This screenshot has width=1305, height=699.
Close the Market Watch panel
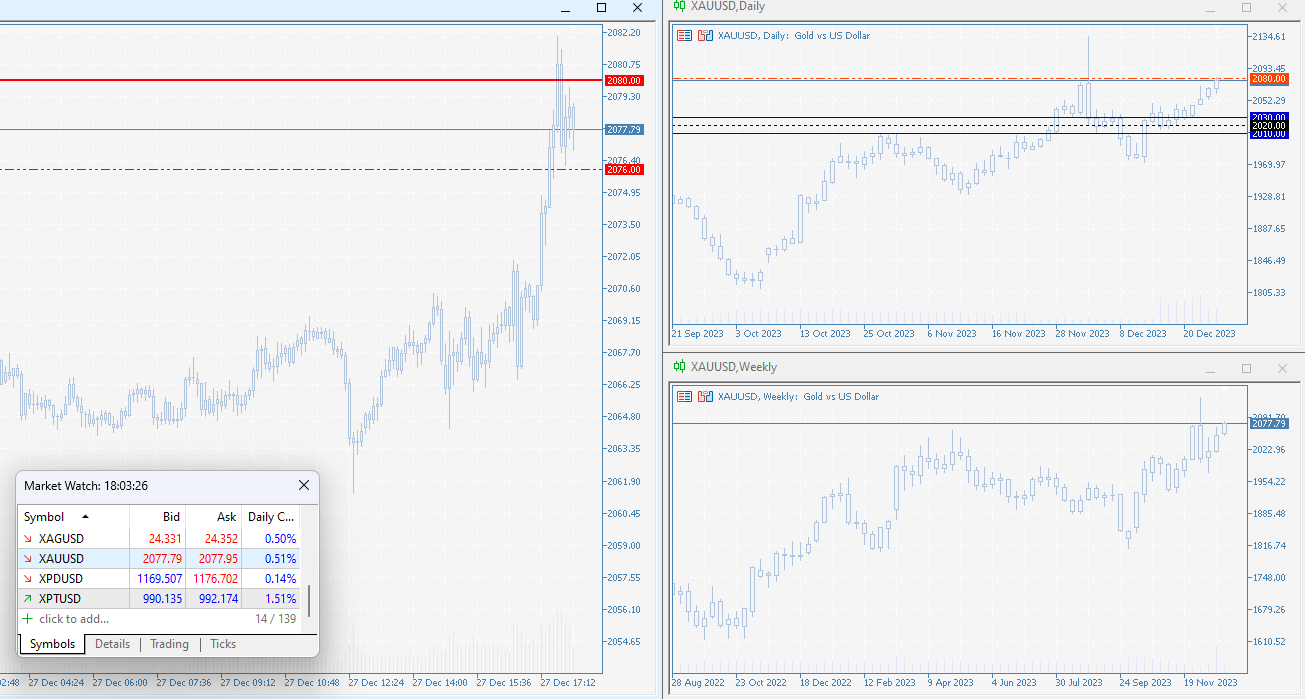pyautogui.click(x=304, y=485)
